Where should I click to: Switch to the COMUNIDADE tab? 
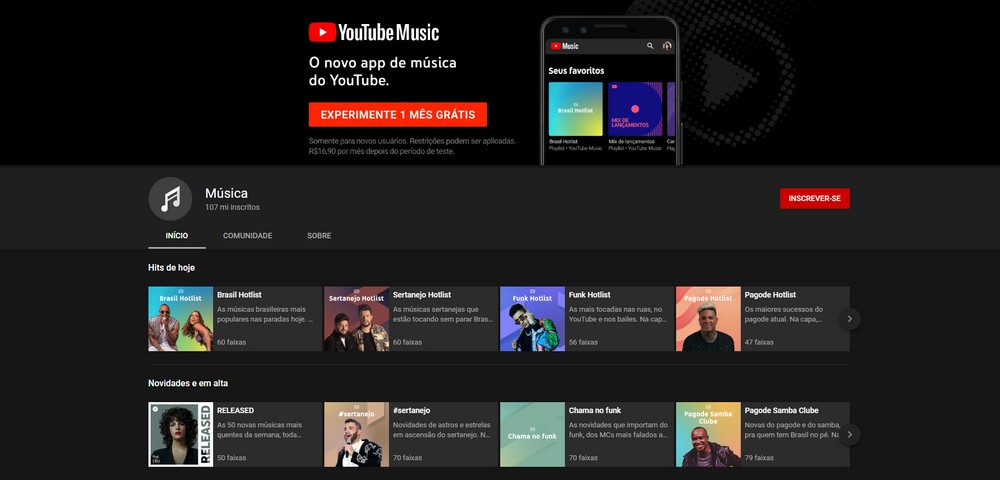click(x=247, y=236)
